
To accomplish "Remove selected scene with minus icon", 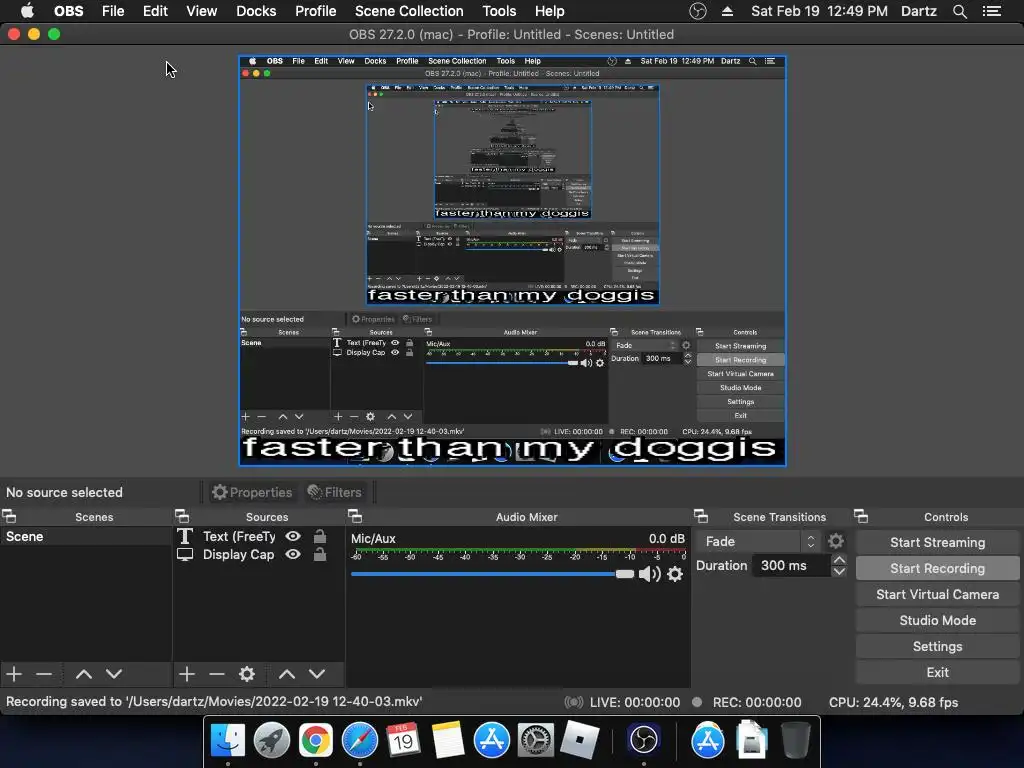I will (x=44, y=673).
